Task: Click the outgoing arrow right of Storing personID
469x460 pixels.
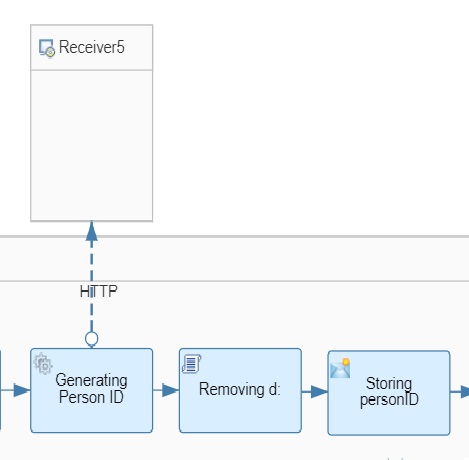Action: [x=460, y=391]
